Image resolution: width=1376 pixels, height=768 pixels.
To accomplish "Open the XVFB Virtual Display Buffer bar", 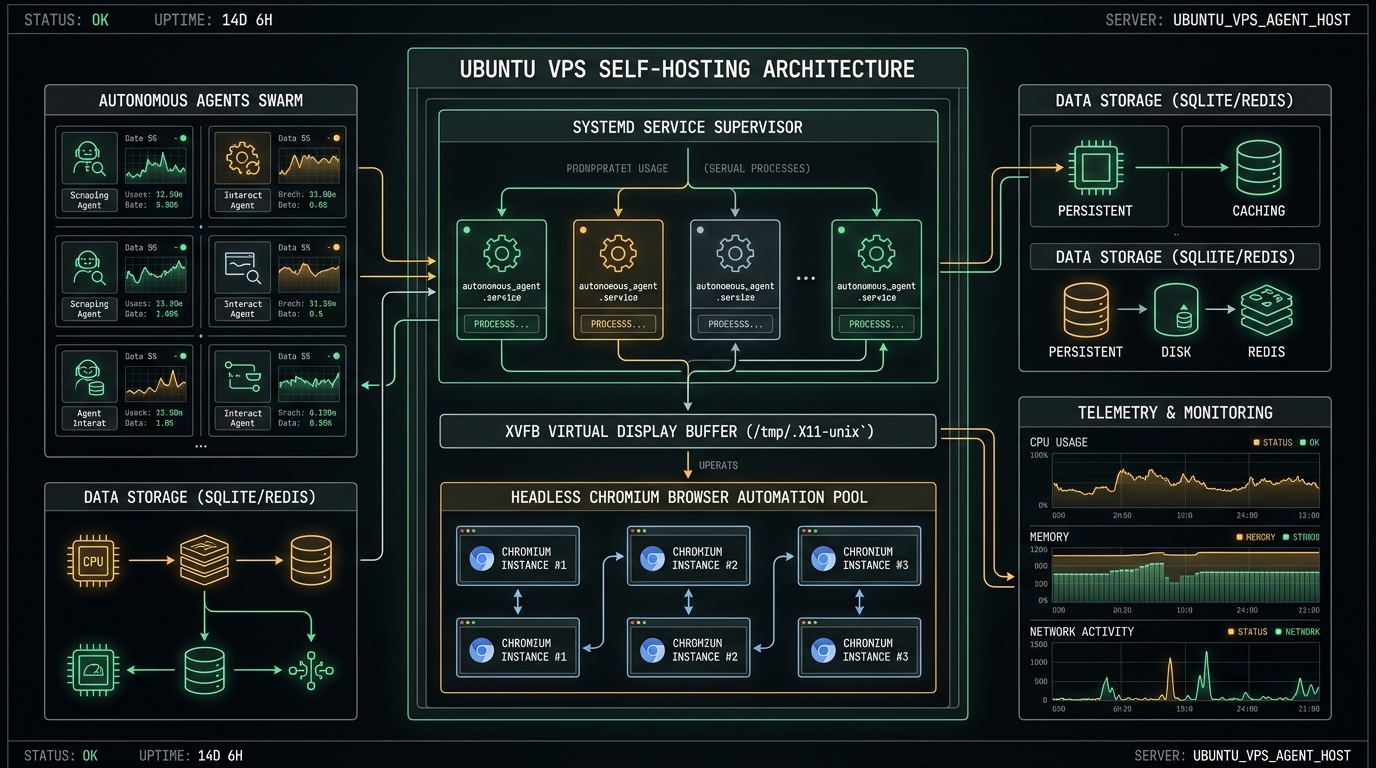I will pos(688,431).
